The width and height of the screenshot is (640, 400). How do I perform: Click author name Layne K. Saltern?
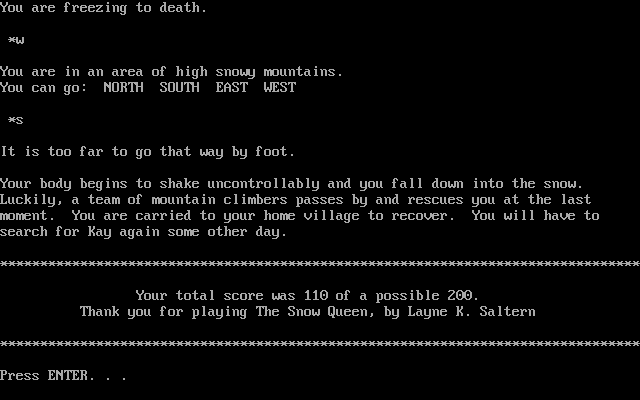coord(471,311)
